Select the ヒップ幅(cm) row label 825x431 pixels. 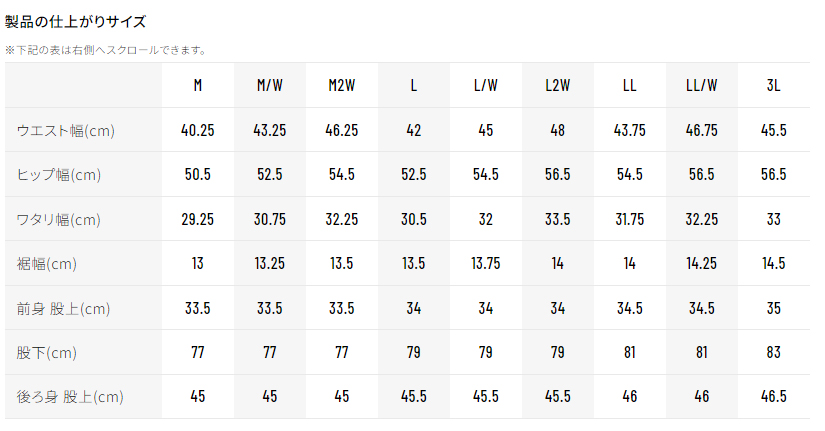[x=59, y=175]
